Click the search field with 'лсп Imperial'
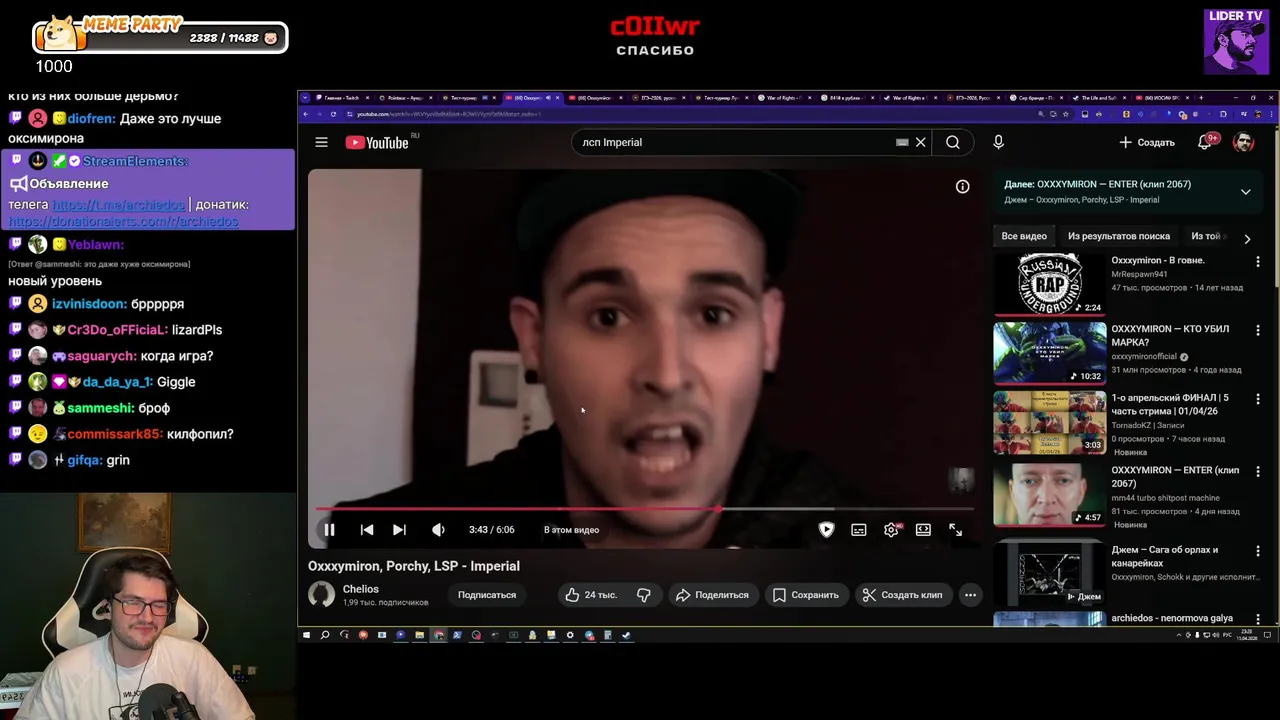The width and height of the screenshot is (1280, 720). tap(735, 142)
